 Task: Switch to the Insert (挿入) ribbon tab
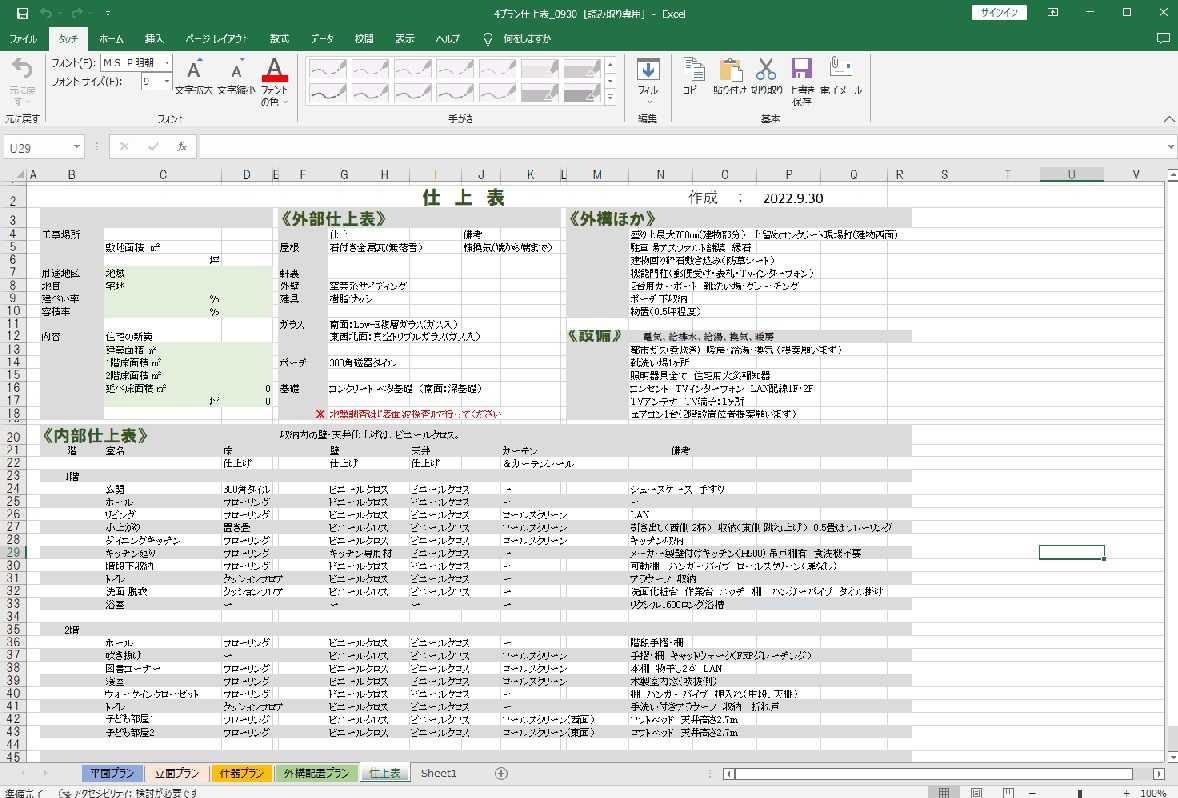point(154,38)
